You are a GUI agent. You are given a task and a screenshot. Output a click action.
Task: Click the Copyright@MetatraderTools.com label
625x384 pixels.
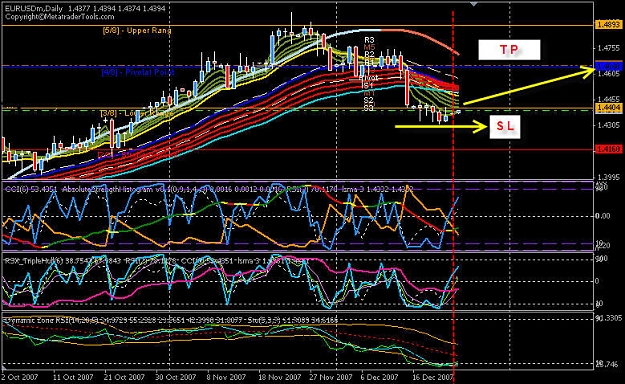tap(59, 17)
